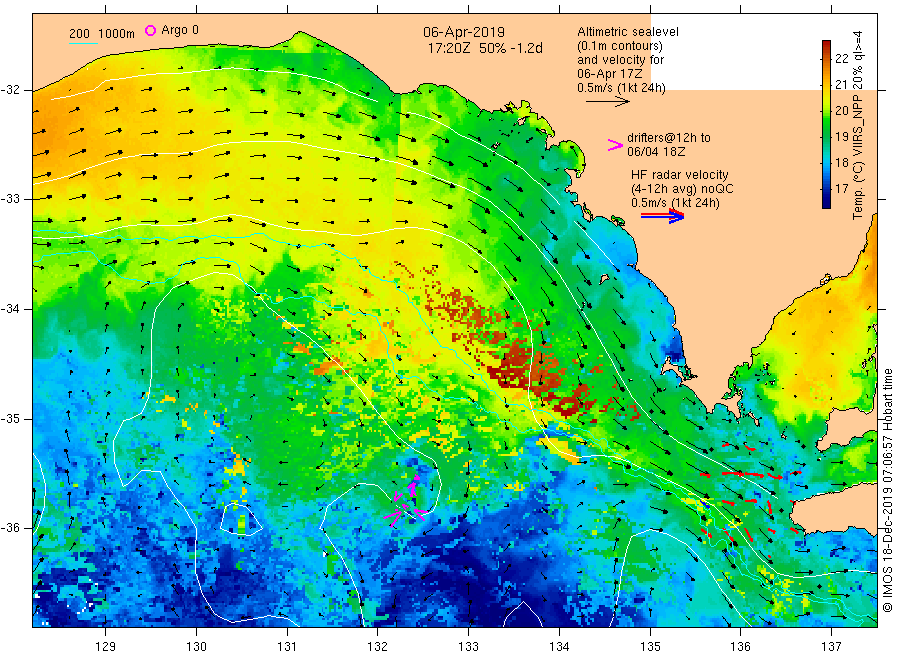Click the color bar label 17
The height and width of the screenshot is (660, 900).
(x=841, y=188)
